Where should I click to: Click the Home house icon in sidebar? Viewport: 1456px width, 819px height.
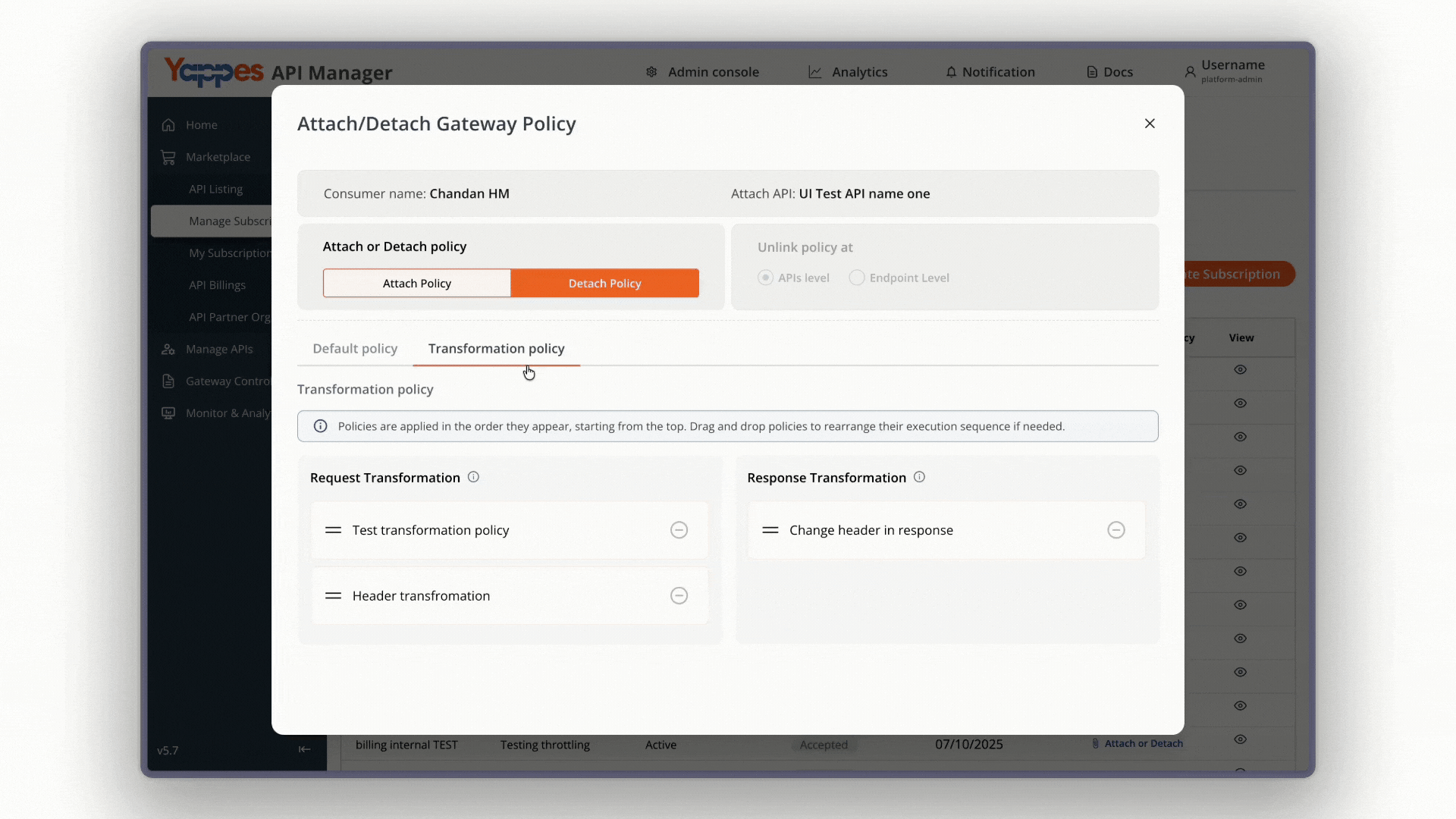[168, 125]
